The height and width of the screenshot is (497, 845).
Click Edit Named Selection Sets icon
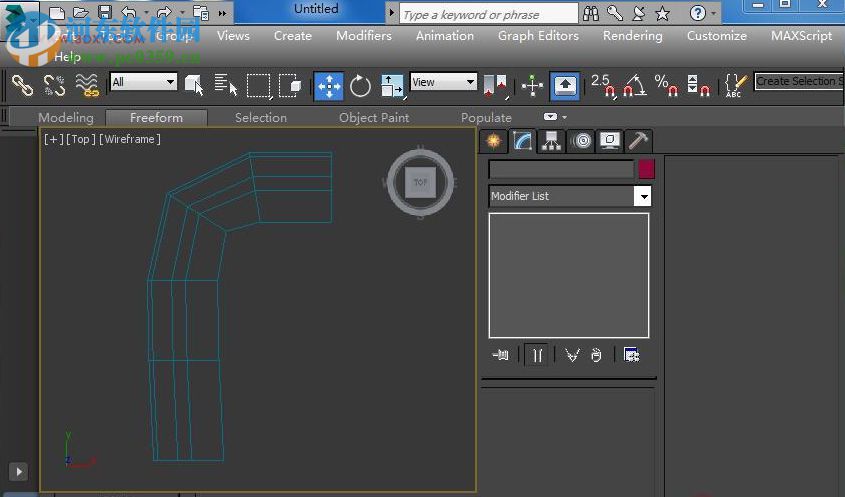(x=736, y=85)
